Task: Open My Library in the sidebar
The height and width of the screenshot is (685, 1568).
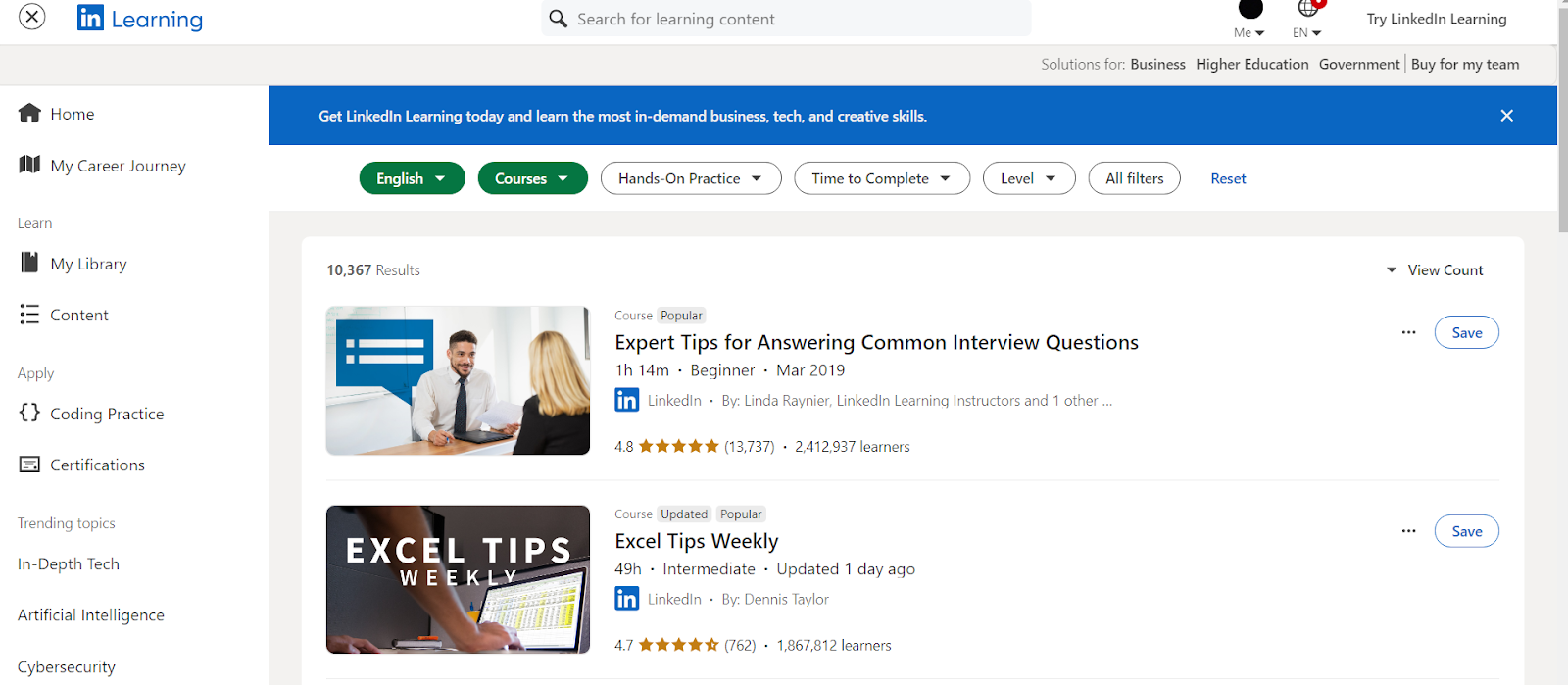Action: [88, 264]
